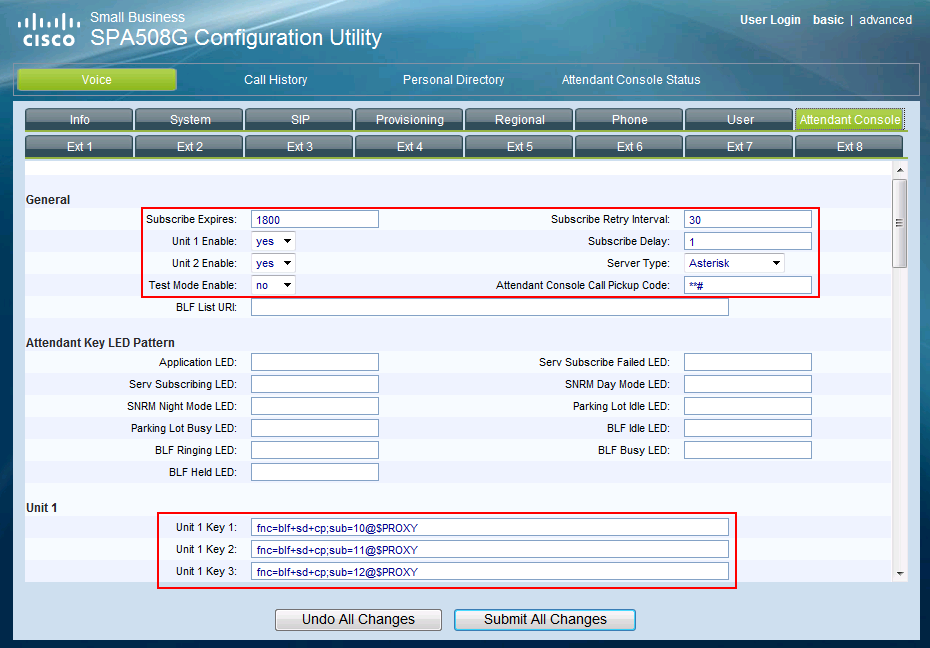Click the Unit 1 Key 3 field
The height and width of the screenshot is (648, 930).
click(490, 572)
